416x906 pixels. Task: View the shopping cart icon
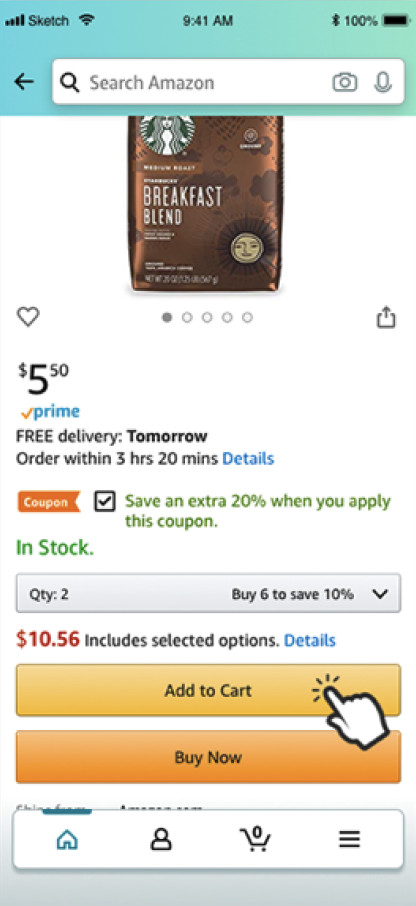click(x=255, y=839)
